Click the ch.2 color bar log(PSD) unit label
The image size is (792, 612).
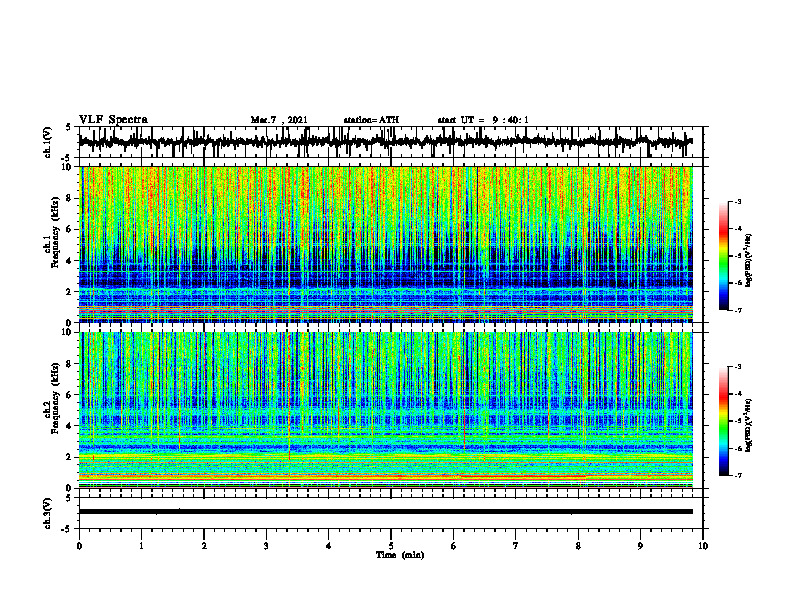click(750, 425)
